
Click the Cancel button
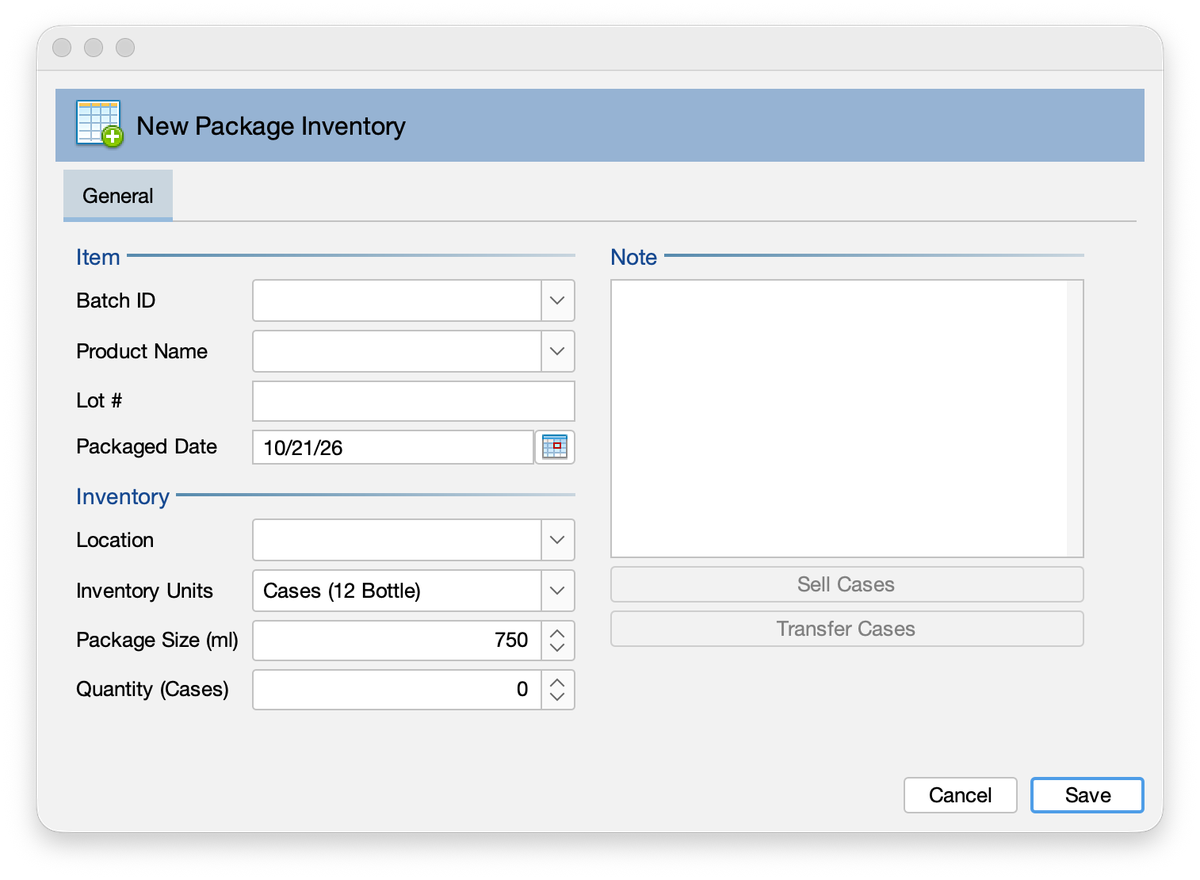[960, 795]
